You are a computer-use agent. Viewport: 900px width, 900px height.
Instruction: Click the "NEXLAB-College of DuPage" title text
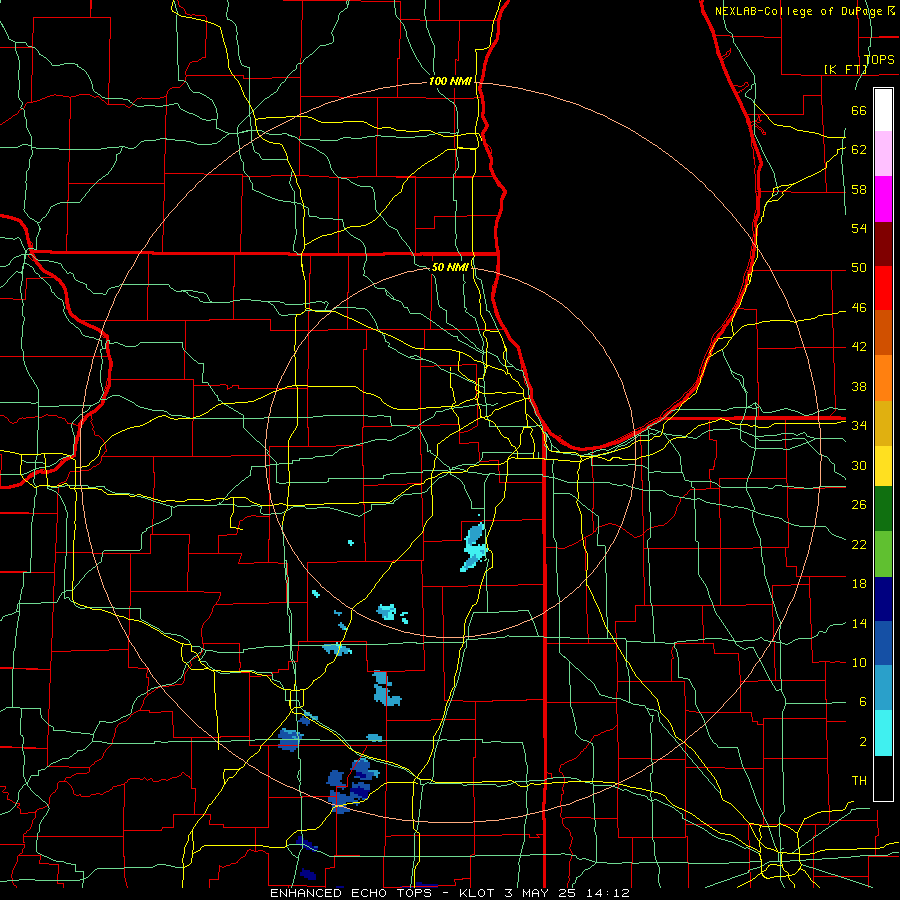point(801,11)
